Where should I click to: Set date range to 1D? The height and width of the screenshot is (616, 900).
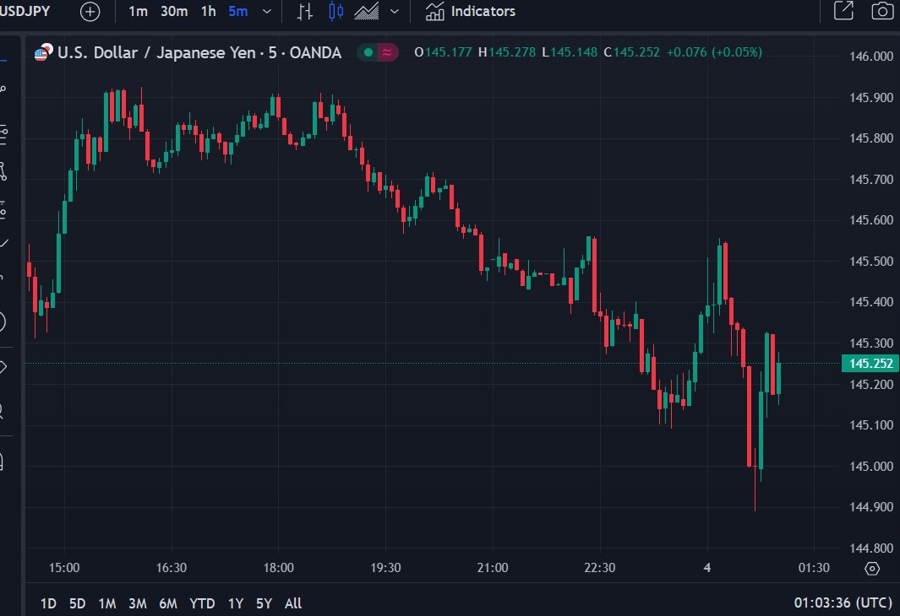tap(48, 603)
